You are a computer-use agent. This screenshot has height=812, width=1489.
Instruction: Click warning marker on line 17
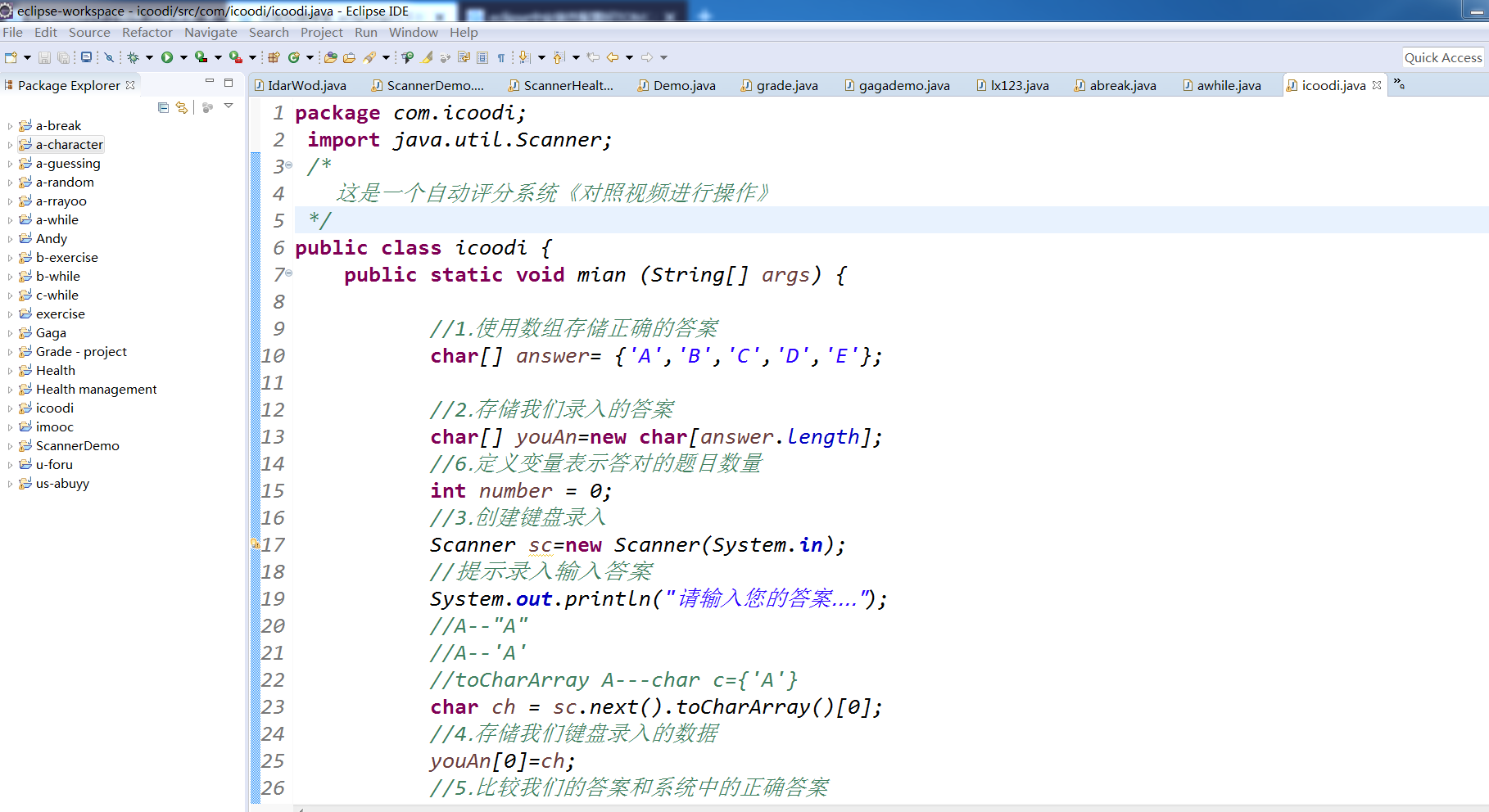pyautogui.click(x=255, y=544)
